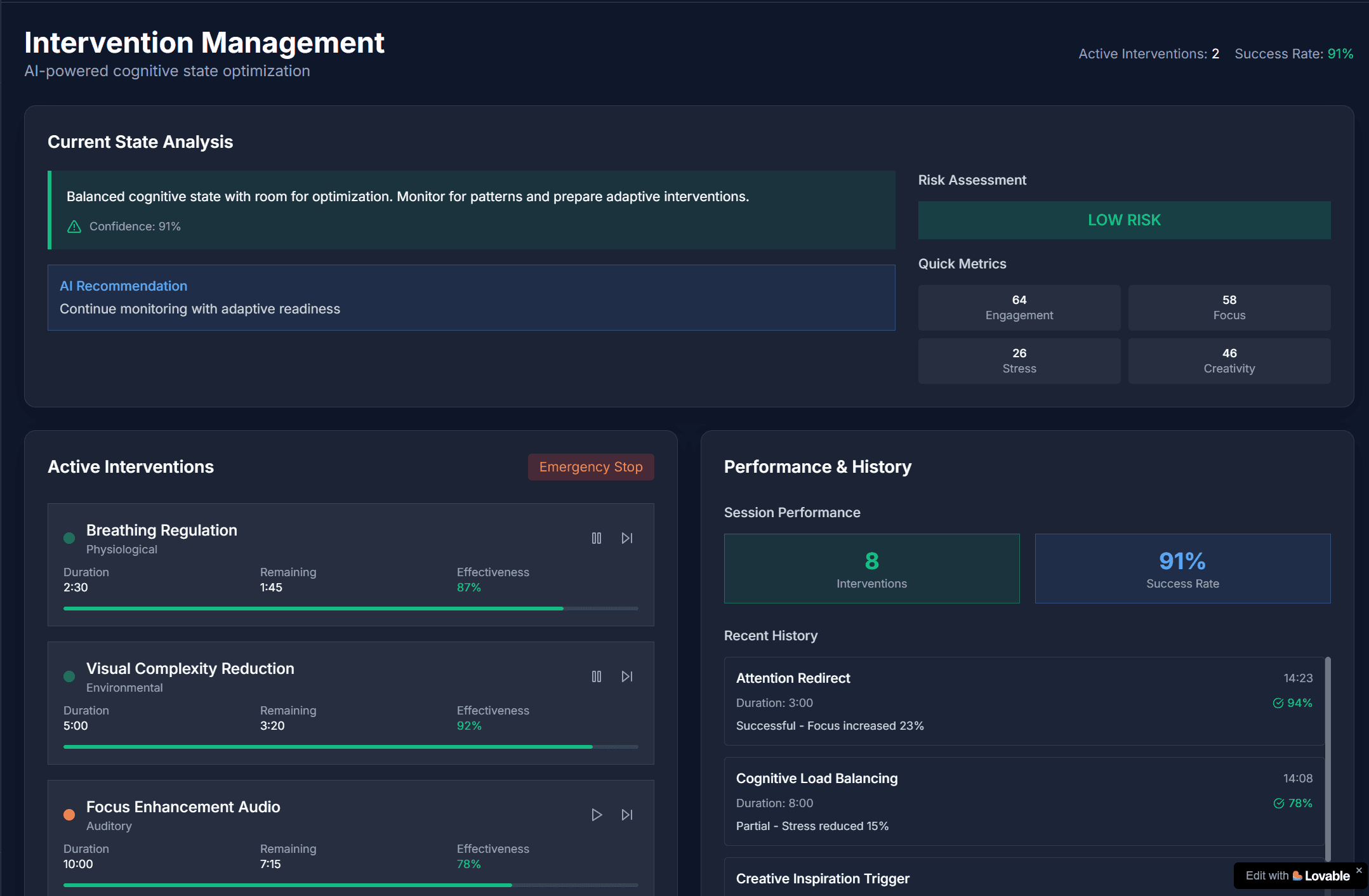Select the Engagement quick metric tile
This screenshot has width=1369, height=896.
[1019, 308]
